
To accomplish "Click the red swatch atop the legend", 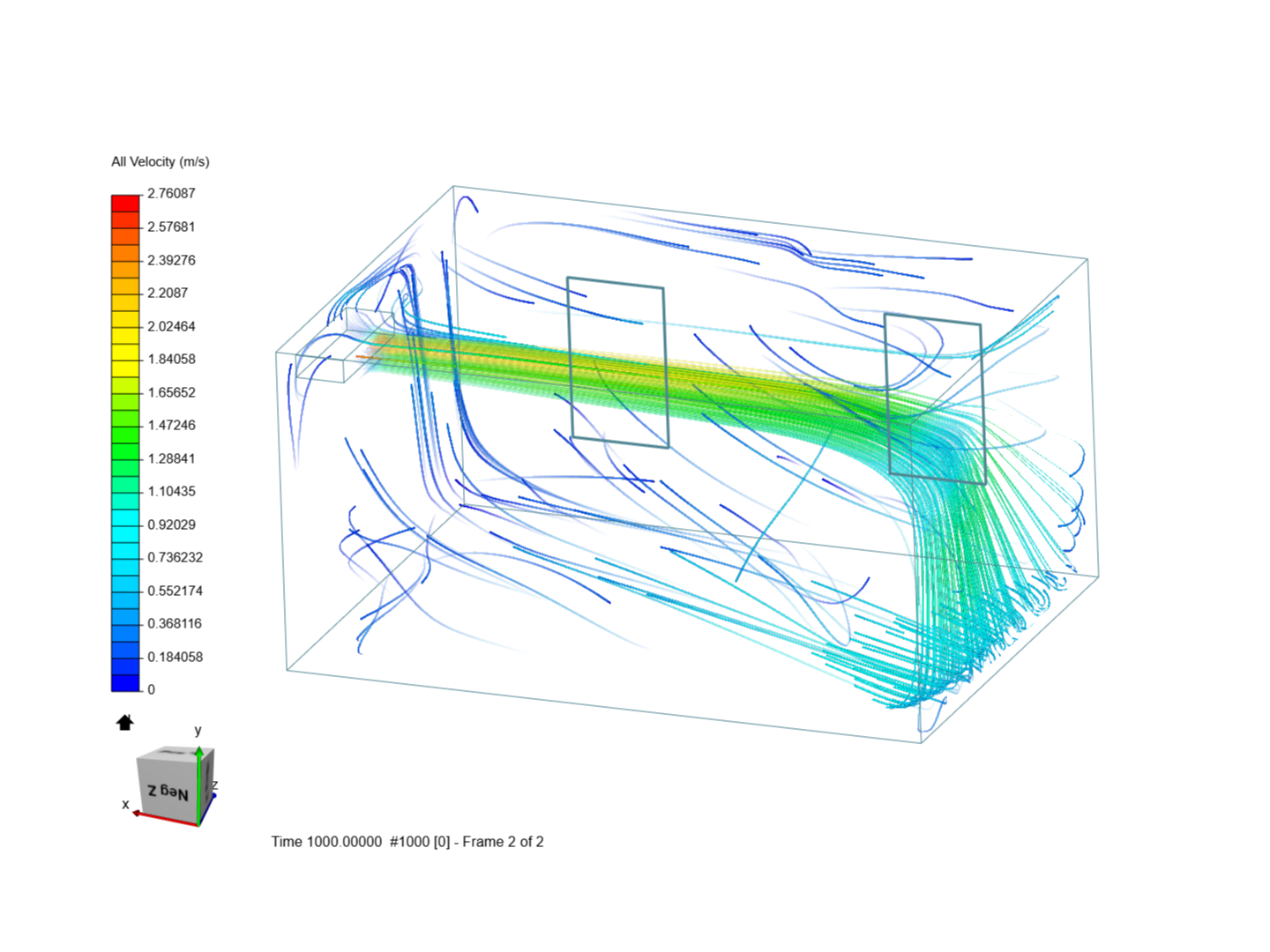I will pyautogui.click(x=125, y=204).
